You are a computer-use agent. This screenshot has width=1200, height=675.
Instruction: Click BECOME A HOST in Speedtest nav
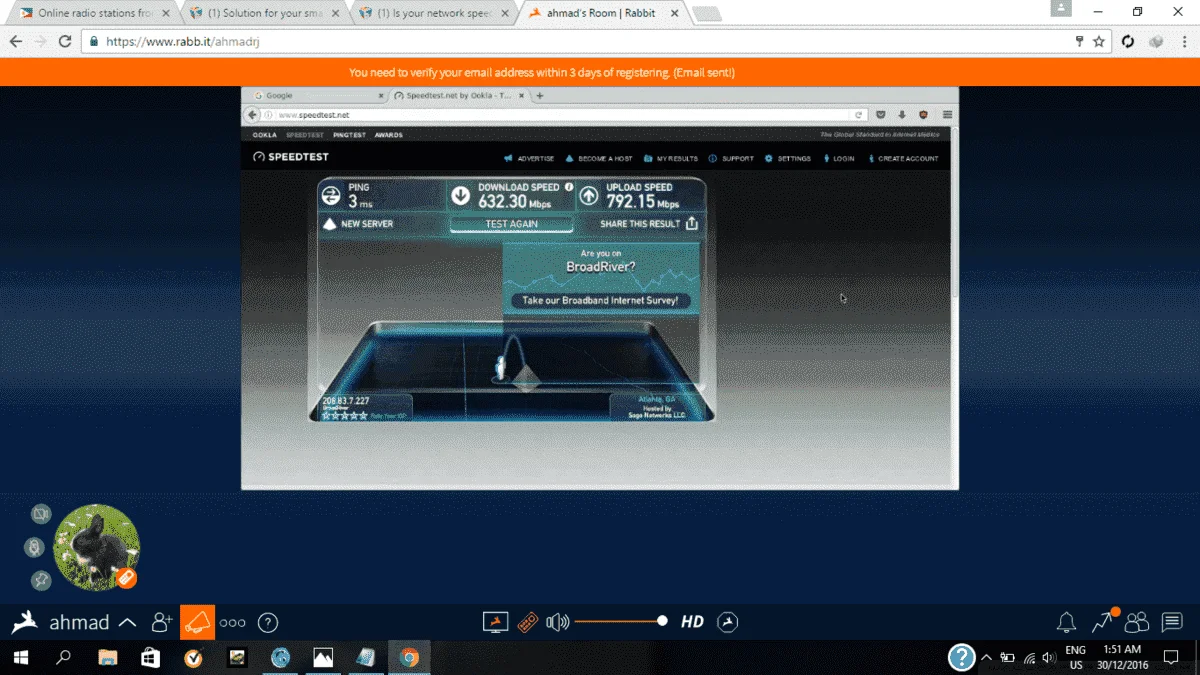(599, 158)
